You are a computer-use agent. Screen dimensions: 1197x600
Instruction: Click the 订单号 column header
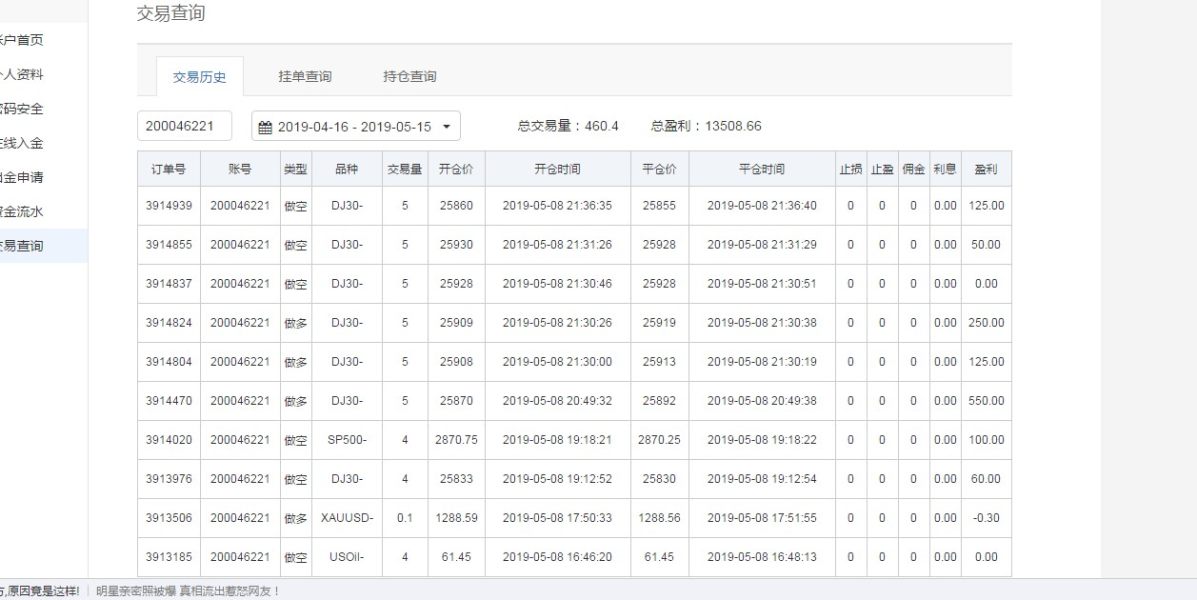168,170
